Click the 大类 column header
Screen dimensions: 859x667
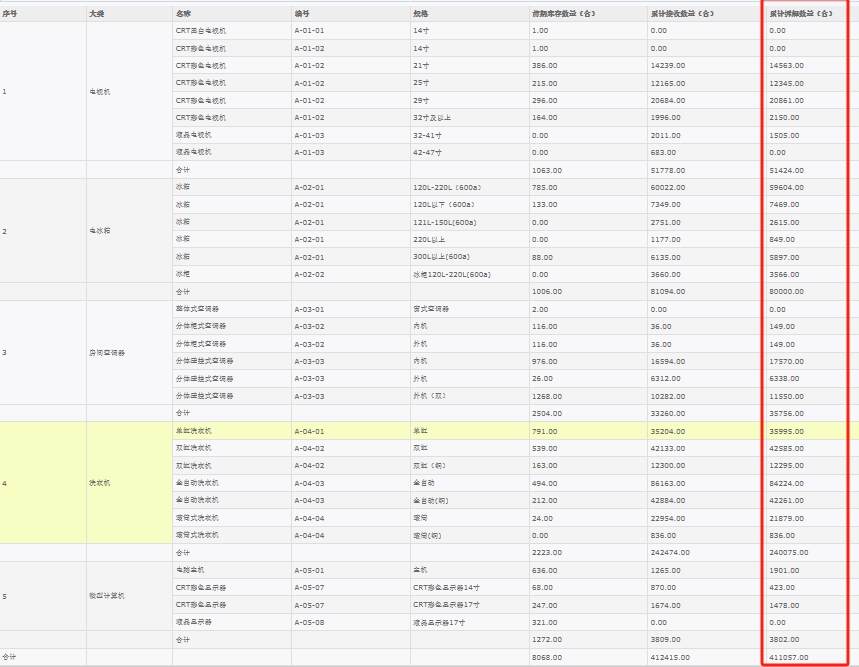(97, 14)
